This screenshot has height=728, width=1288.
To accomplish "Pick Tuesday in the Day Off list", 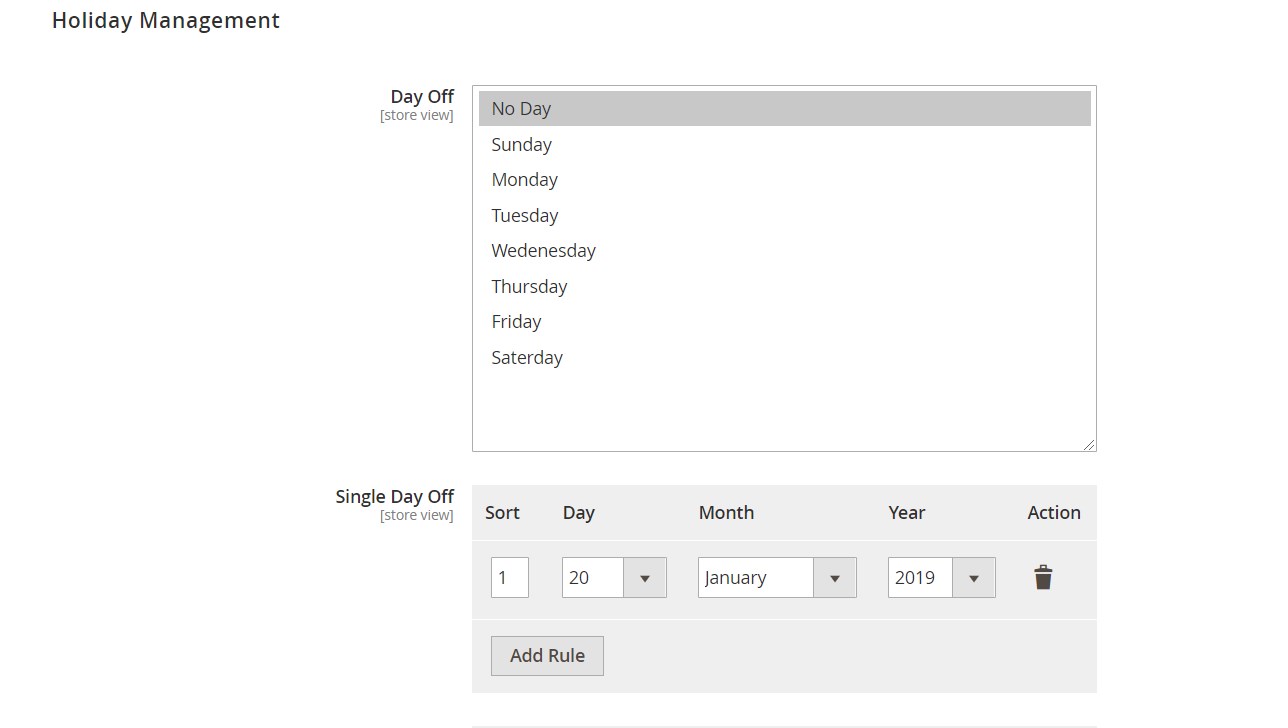I will pyautogui.click(x=784, y=216).
